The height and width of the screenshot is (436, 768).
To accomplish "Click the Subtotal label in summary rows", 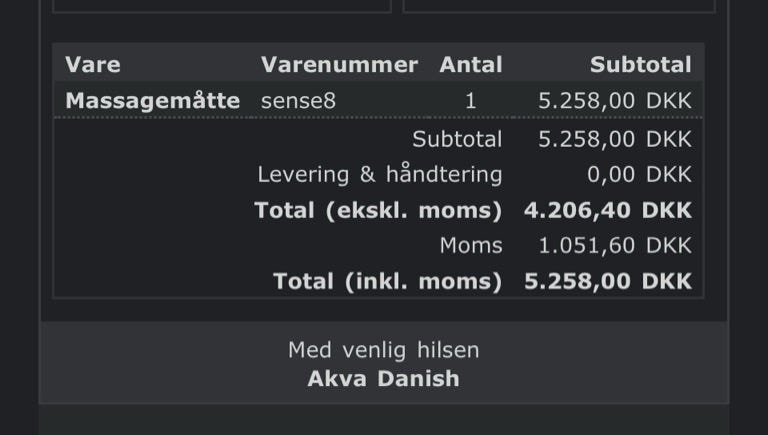I will (x=457, y=139).
